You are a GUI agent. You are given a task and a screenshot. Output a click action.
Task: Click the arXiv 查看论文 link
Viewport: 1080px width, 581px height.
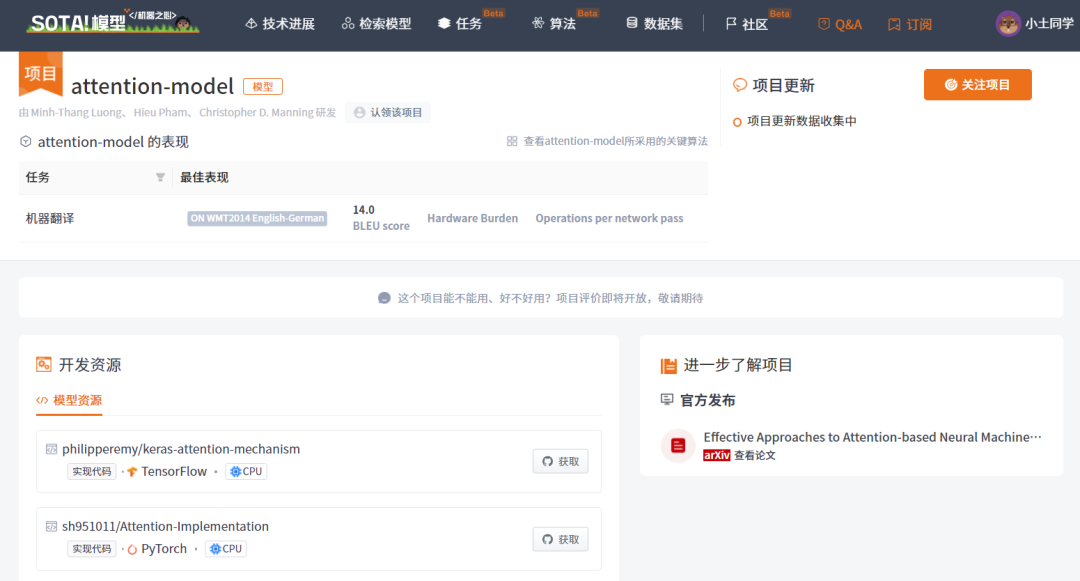point(739,455)
